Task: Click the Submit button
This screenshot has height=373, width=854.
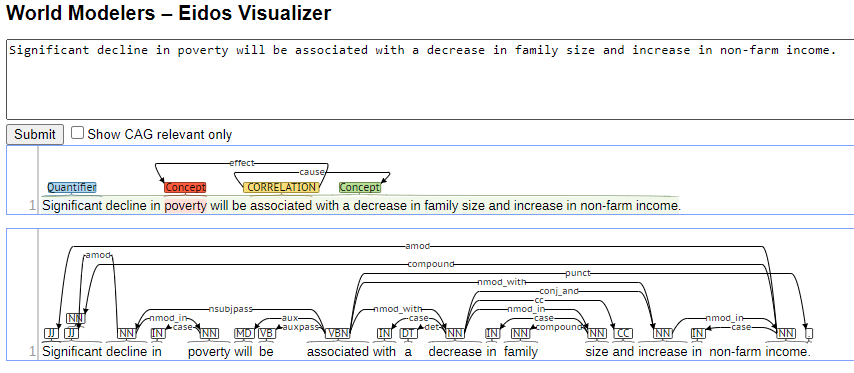Action: pyautogui.click(x=35, y=134)
